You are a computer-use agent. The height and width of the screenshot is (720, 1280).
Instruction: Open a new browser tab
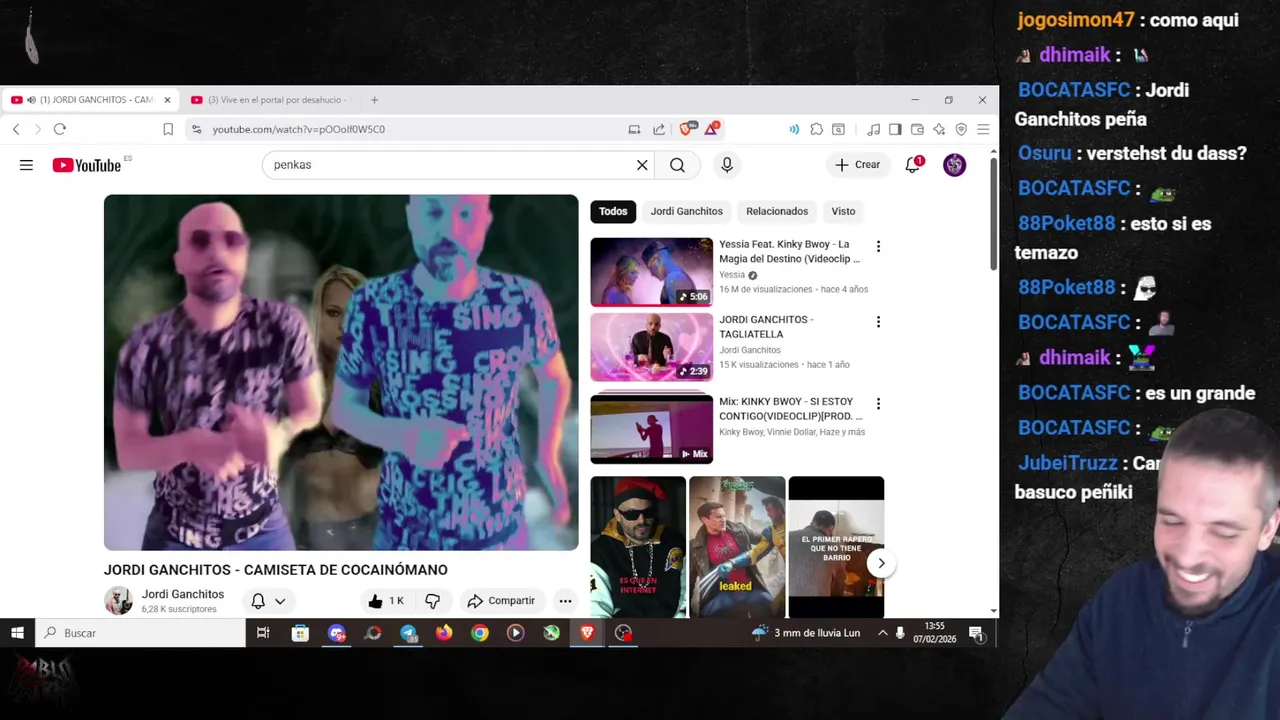click(374, 100)
